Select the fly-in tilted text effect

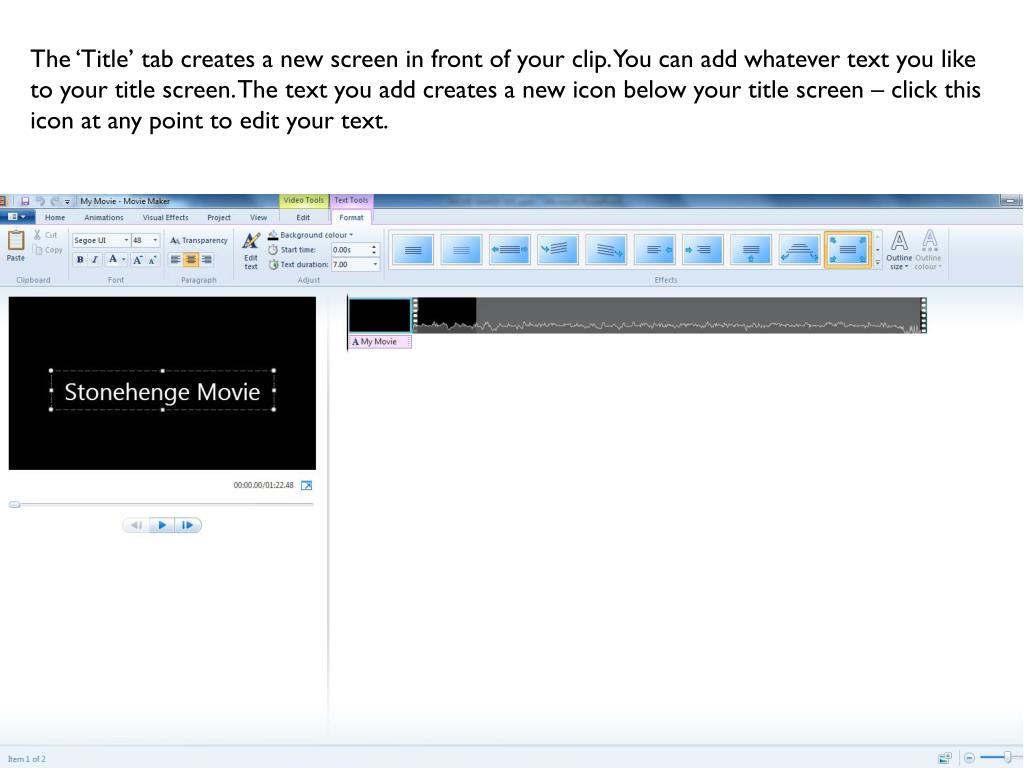[558, 250]
